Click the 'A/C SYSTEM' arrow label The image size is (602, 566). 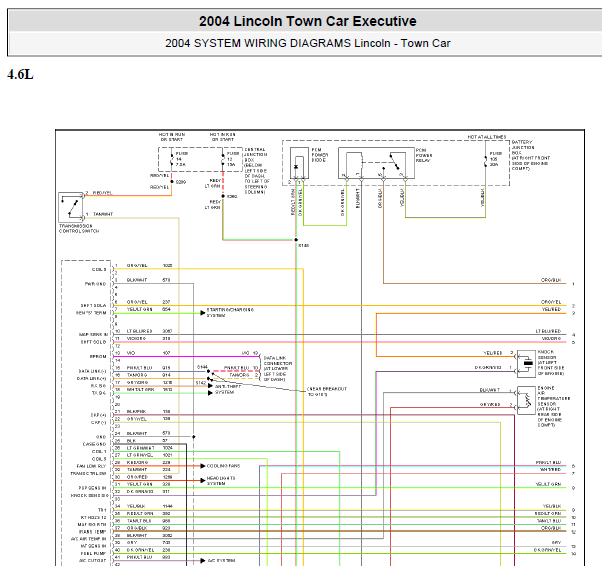221,561
